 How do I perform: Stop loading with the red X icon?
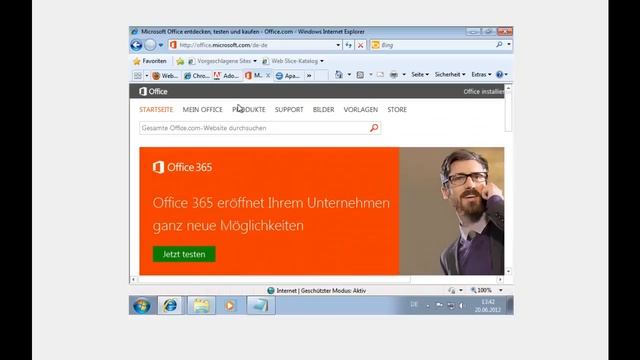360,45
